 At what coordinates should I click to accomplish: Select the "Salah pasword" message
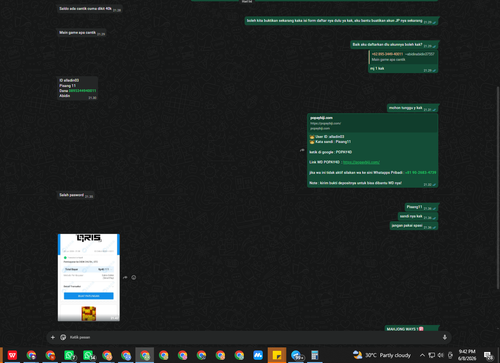tap(76, 195)
